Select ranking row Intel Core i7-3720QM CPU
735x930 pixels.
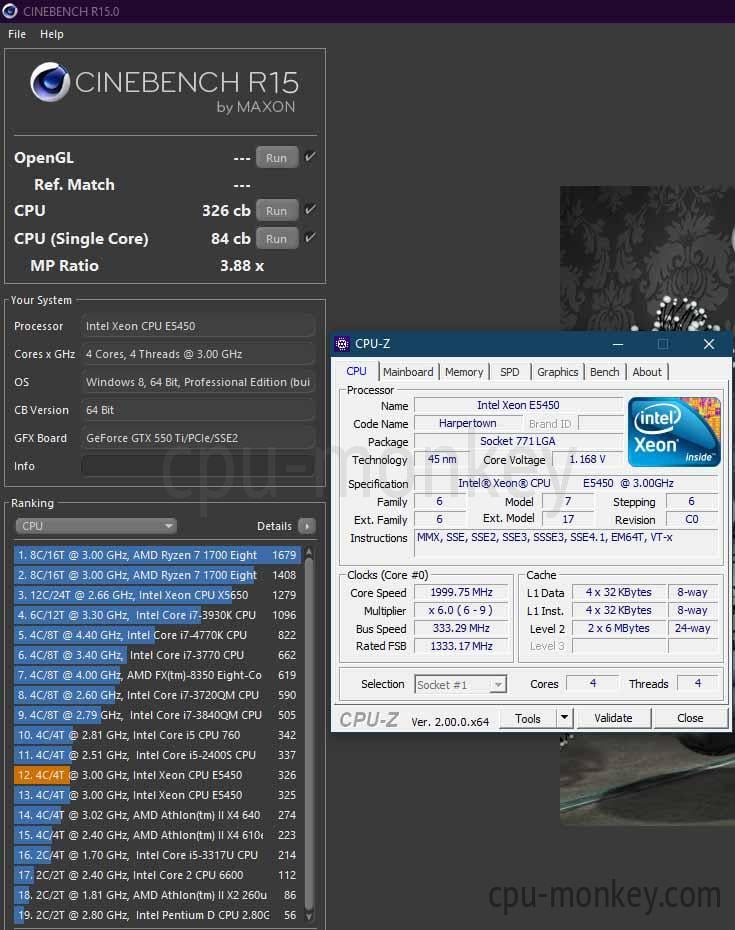tap(157, 695)
